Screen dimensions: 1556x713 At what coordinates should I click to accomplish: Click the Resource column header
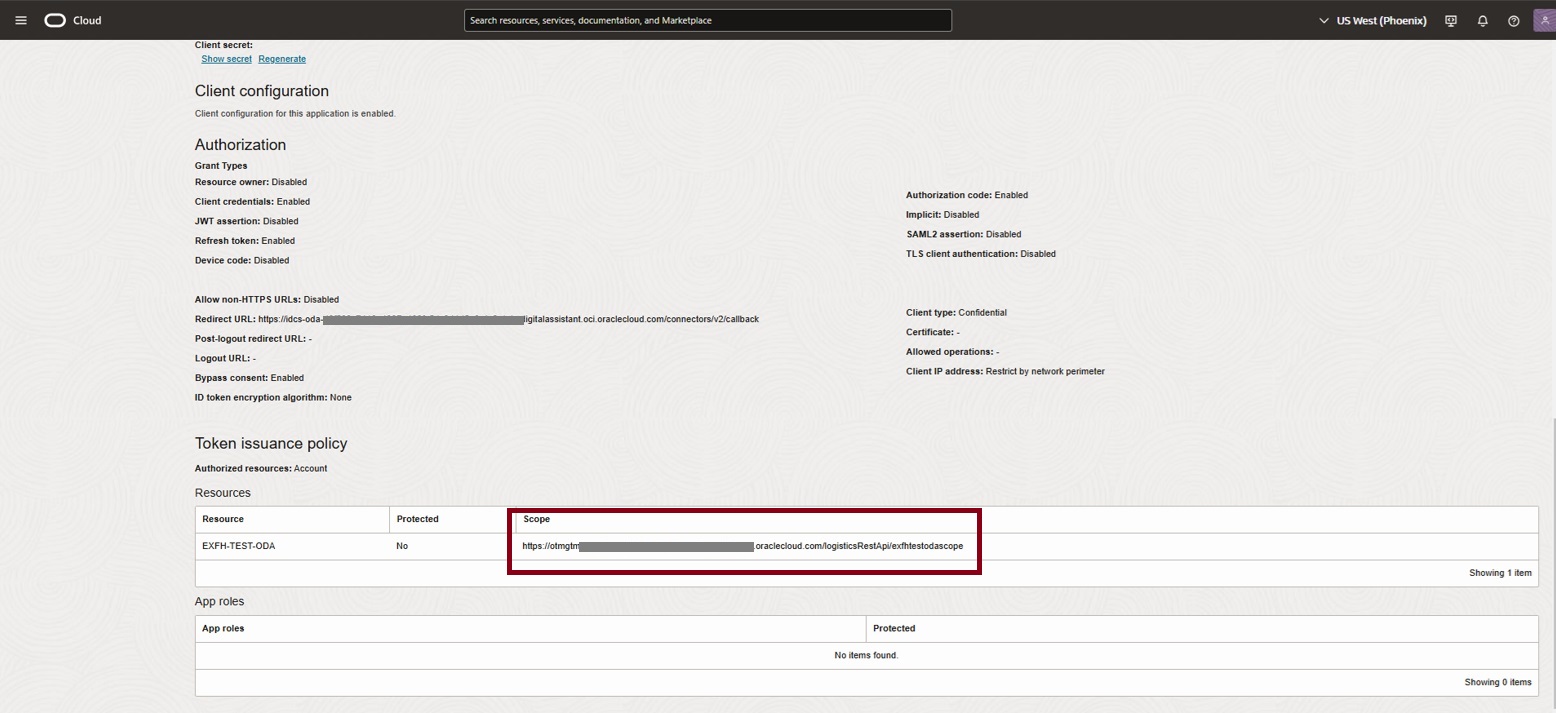click(223, 519)
